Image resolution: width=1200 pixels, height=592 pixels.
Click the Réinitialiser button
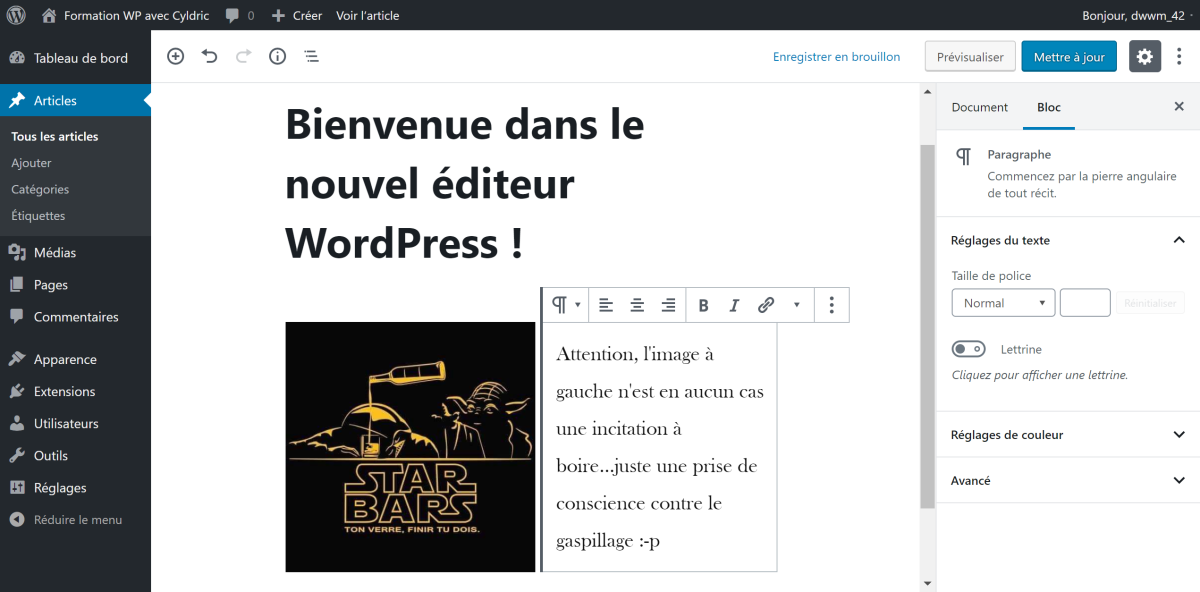tap(1150, 303)
